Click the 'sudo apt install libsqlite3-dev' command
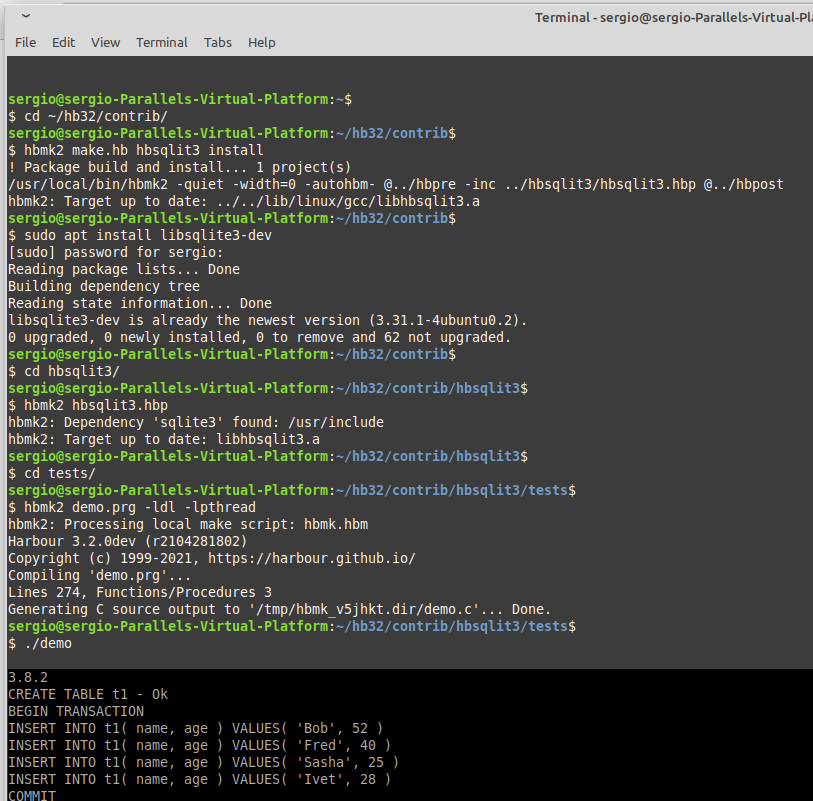 [x=140, y=235]
